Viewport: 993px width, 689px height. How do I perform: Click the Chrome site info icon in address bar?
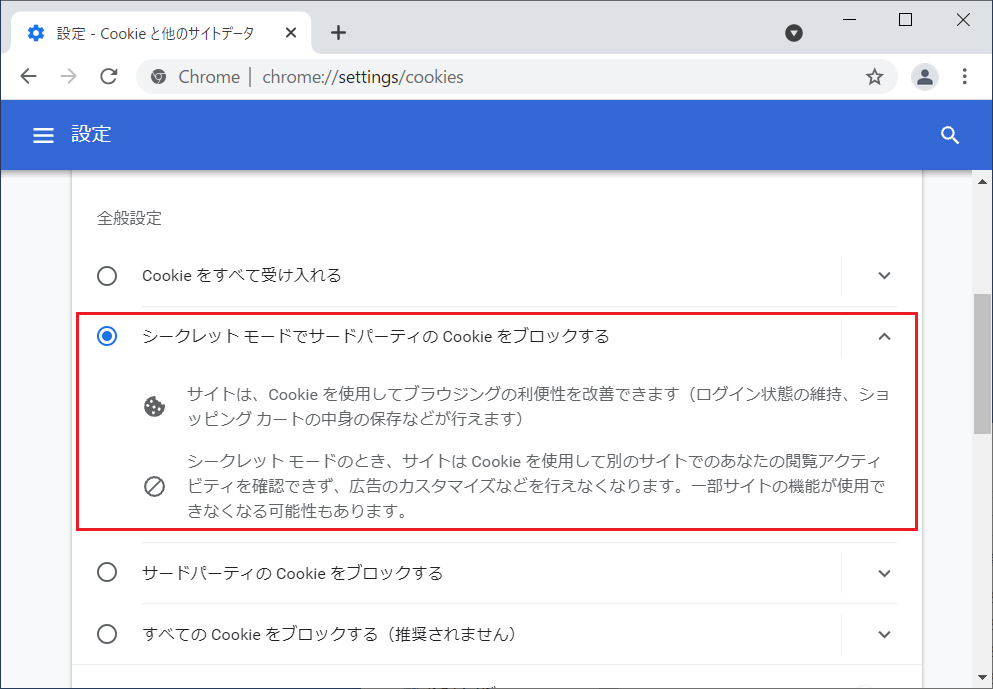(158, 77)
